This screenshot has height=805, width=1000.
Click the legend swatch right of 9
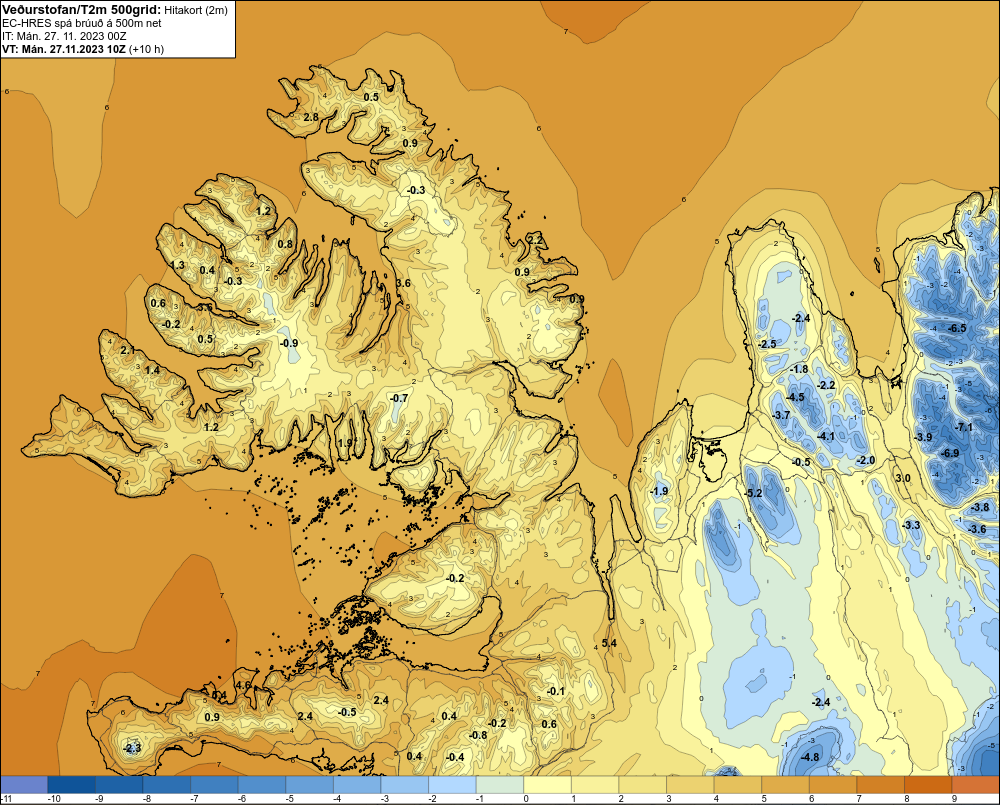point(976,785)
